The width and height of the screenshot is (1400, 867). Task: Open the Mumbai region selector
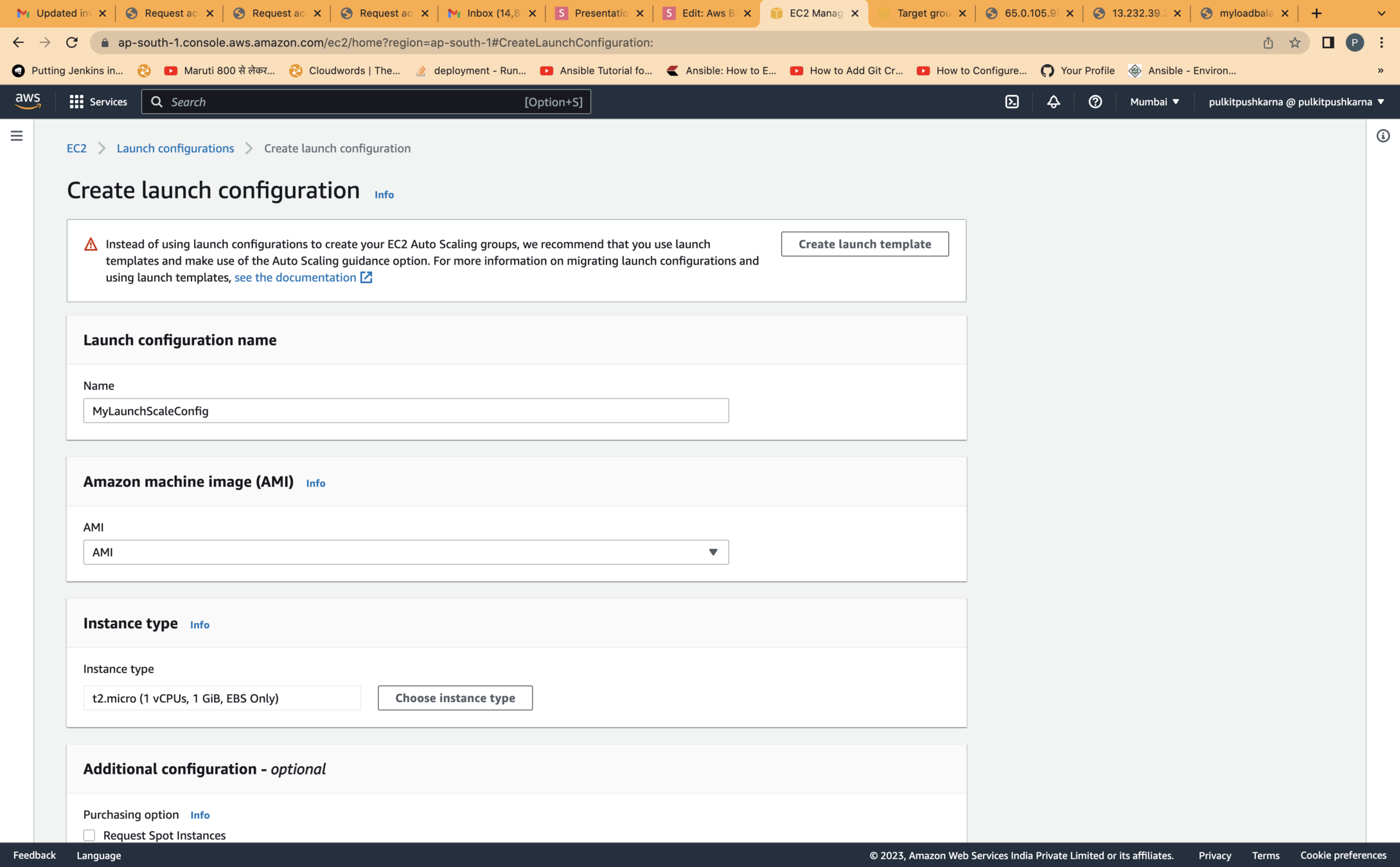pyautogui.click(x=1155, y=101)
